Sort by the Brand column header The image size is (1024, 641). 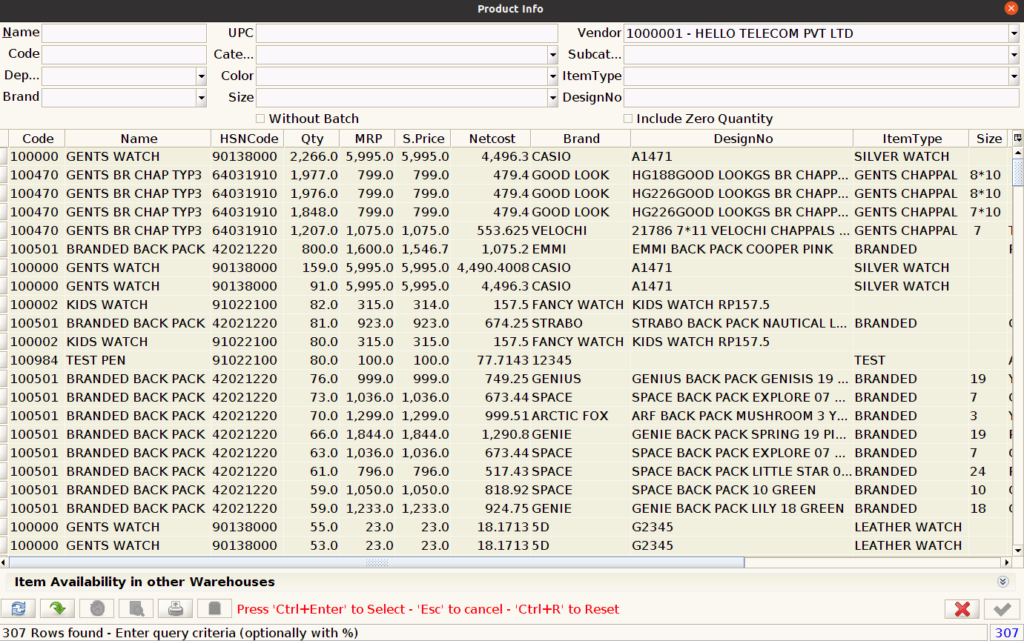point(581,138)
